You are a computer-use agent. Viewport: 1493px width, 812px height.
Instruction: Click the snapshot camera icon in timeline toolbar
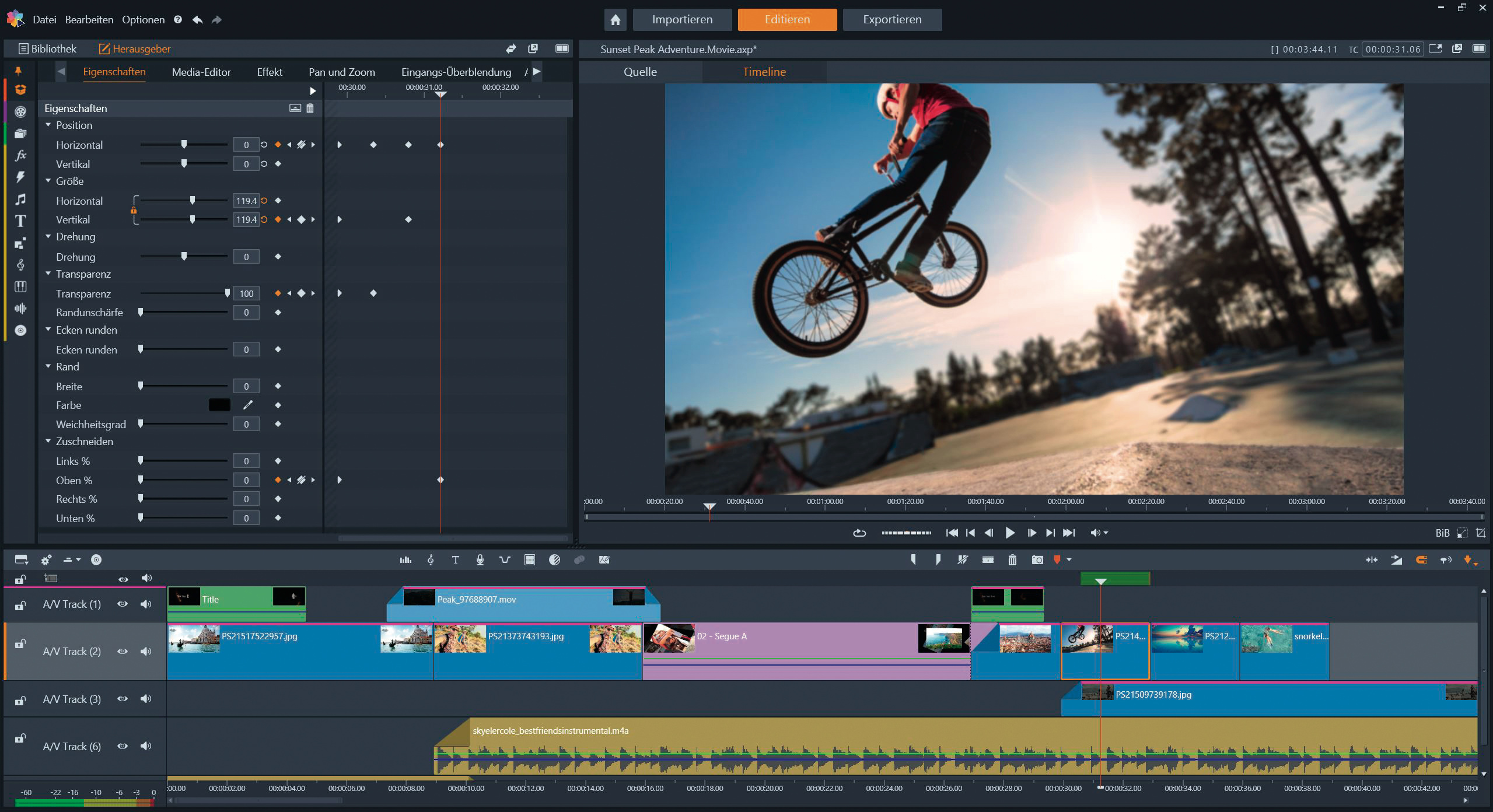coord(1037,560)
